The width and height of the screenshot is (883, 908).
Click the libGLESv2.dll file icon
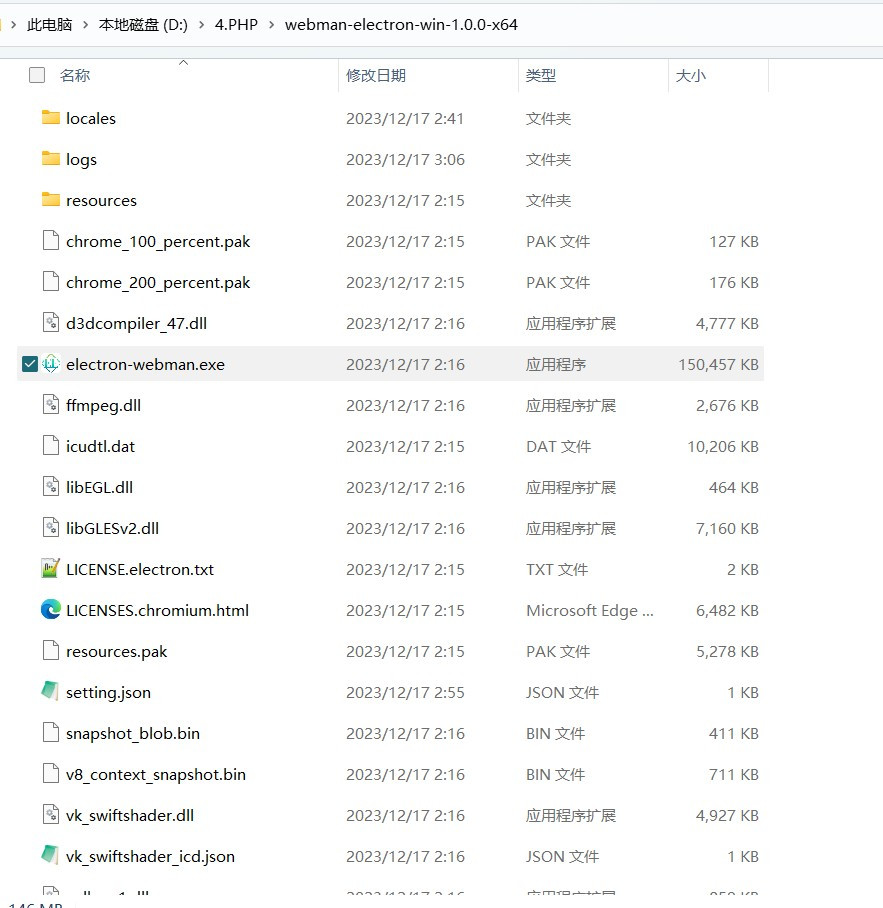(x=51, y=528)
